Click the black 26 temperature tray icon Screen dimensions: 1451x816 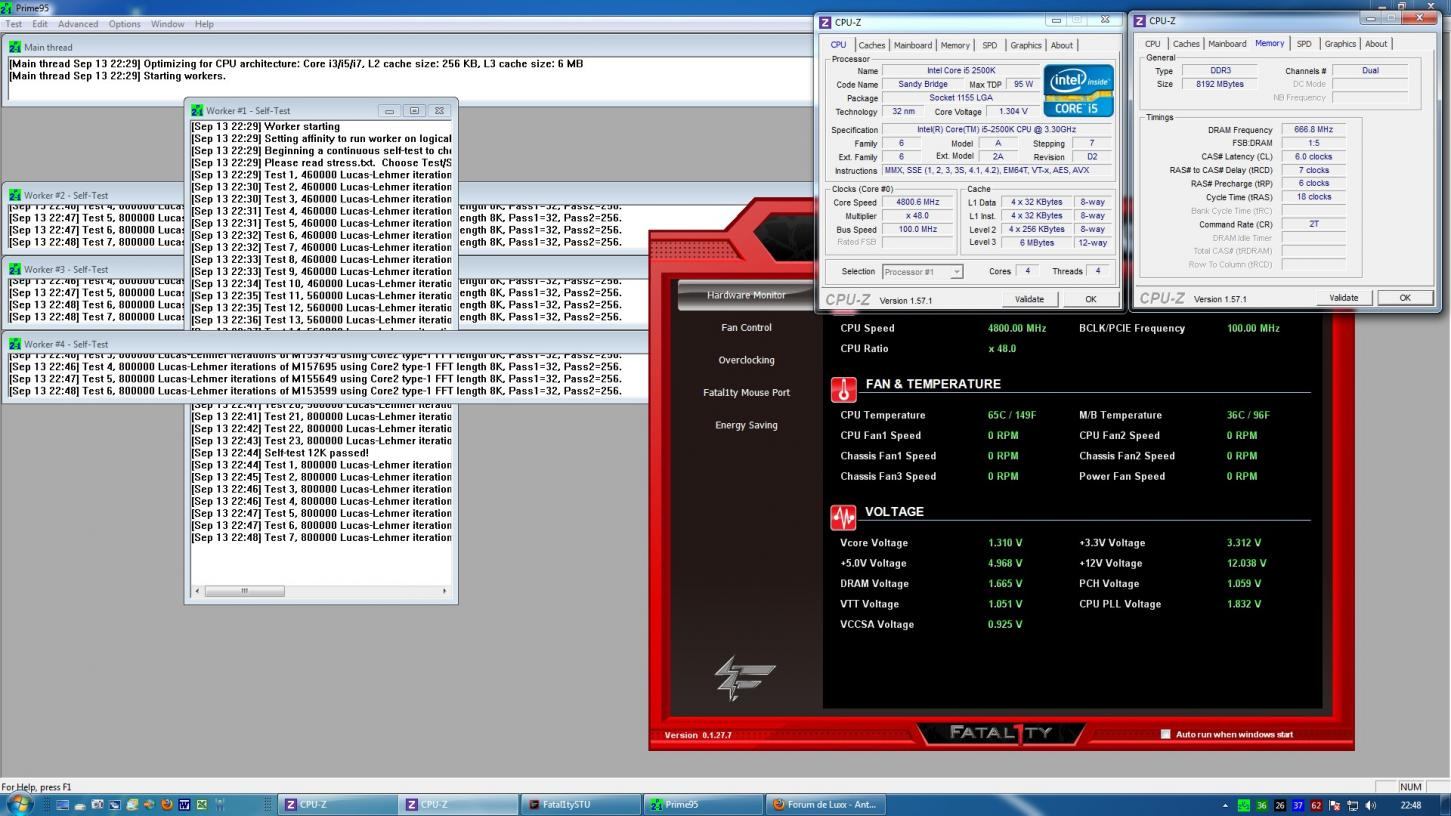1280,805
